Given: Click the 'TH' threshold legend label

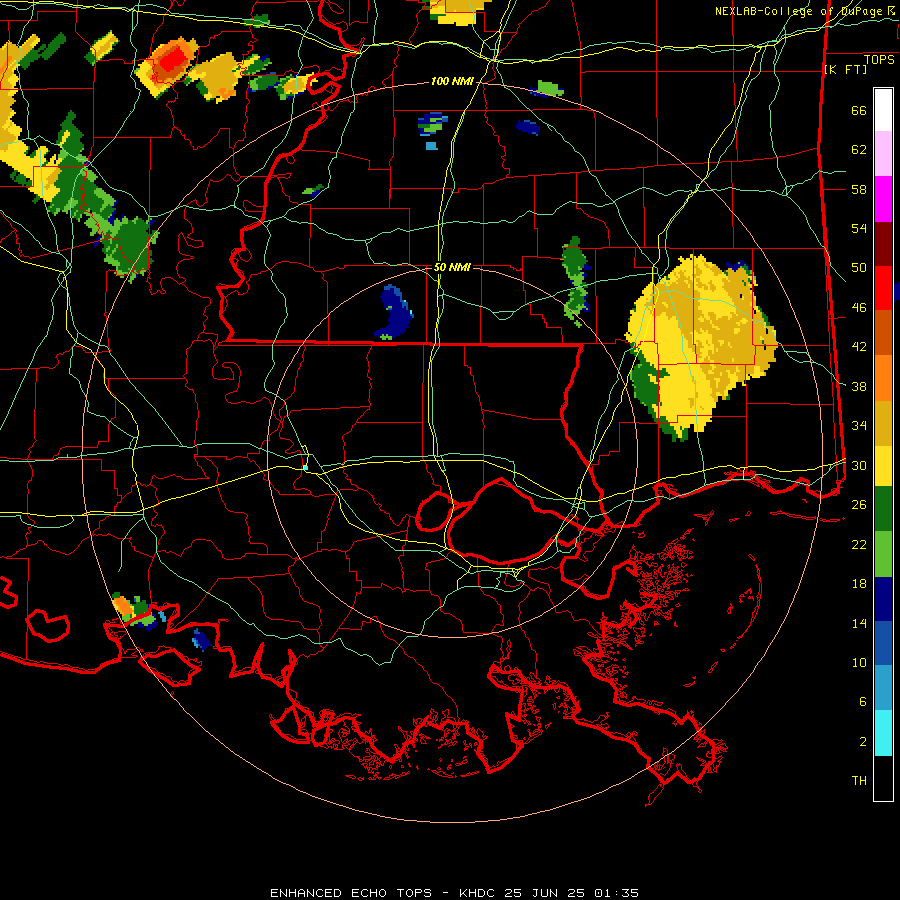Looking at the screenshot, I should 859,781.
